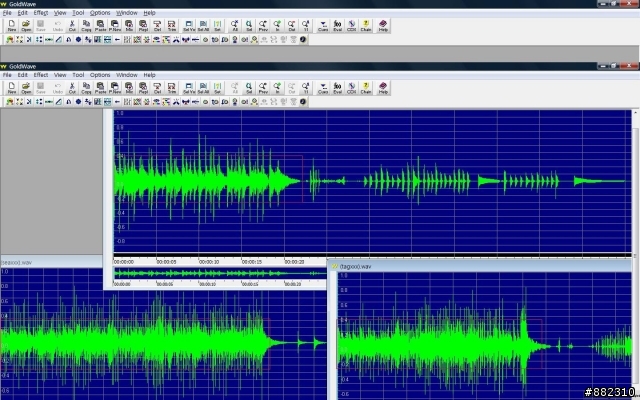Activate the (seaoo).wav sound window title bar
Image resolution: width=640 pixels, height=400 pixels.
point(51,262)
